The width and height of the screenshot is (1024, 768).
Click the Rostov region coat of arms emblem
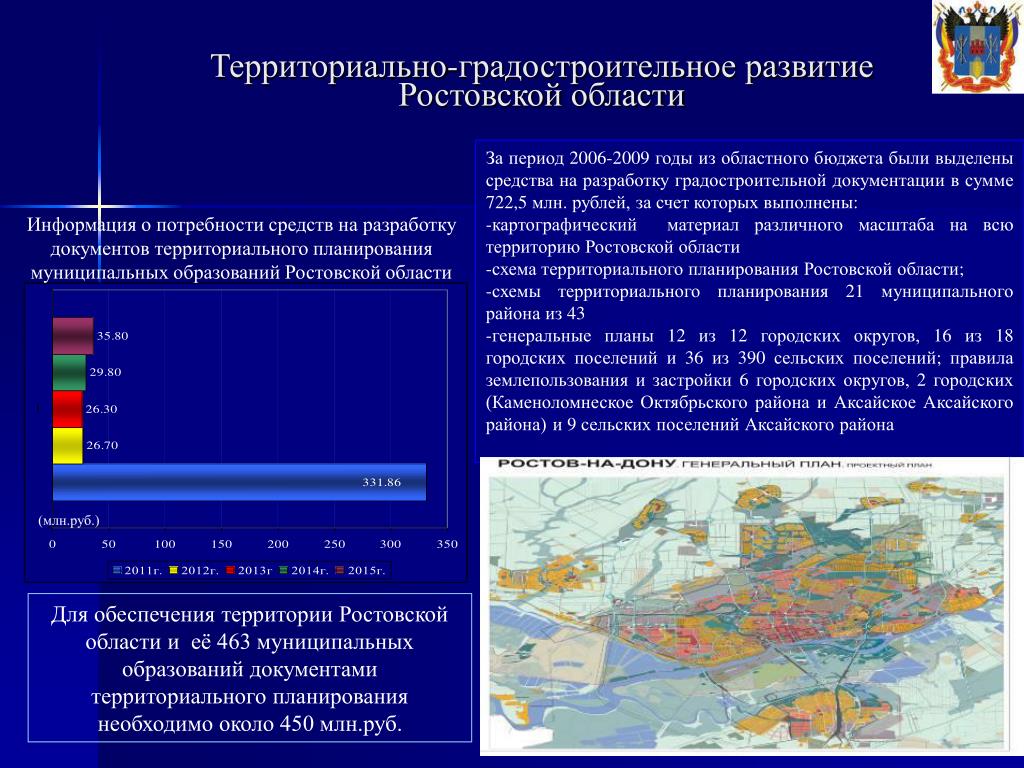[x=978, y=46]
